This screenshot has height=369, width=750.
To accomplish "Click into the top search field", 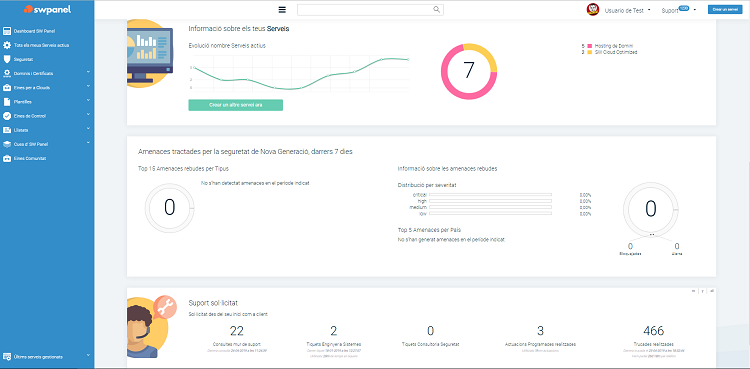I will pos(370,10).
